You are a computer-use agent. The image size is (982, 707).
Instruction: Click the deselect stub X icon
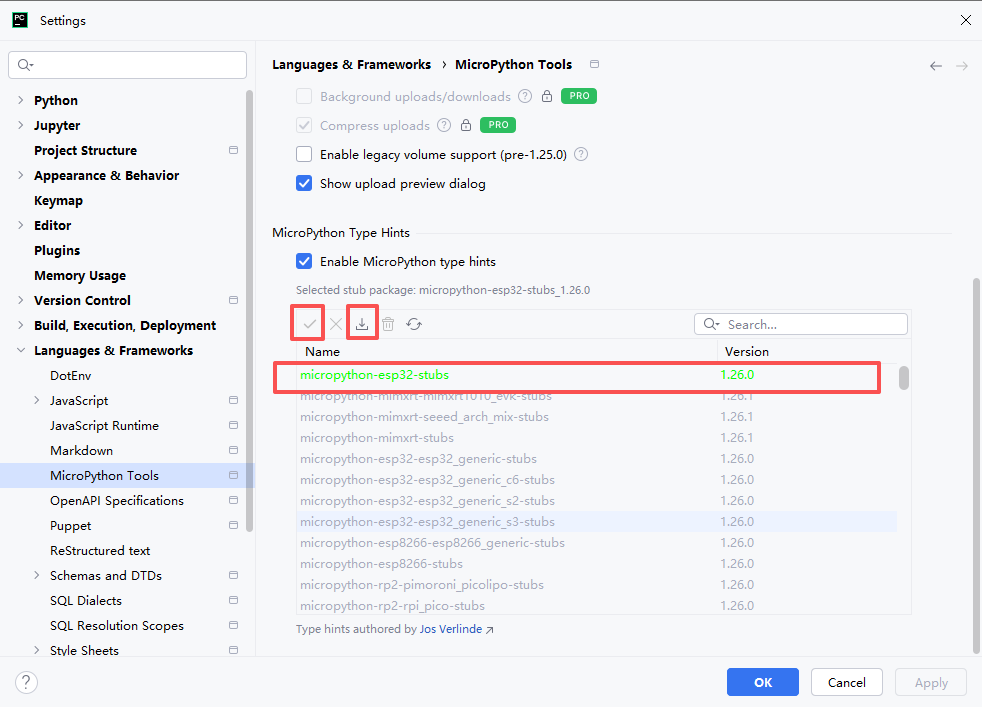(x=336, y=324)
